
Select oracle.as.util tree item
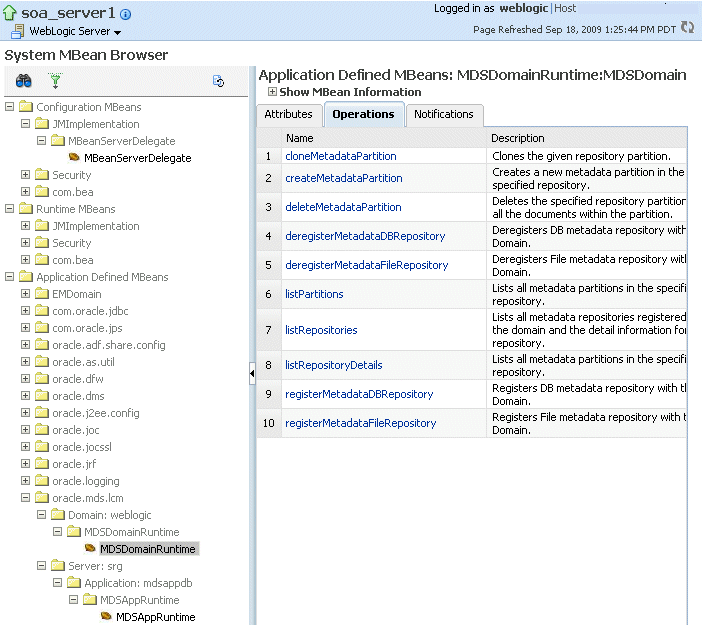click(x=83, y=362)
